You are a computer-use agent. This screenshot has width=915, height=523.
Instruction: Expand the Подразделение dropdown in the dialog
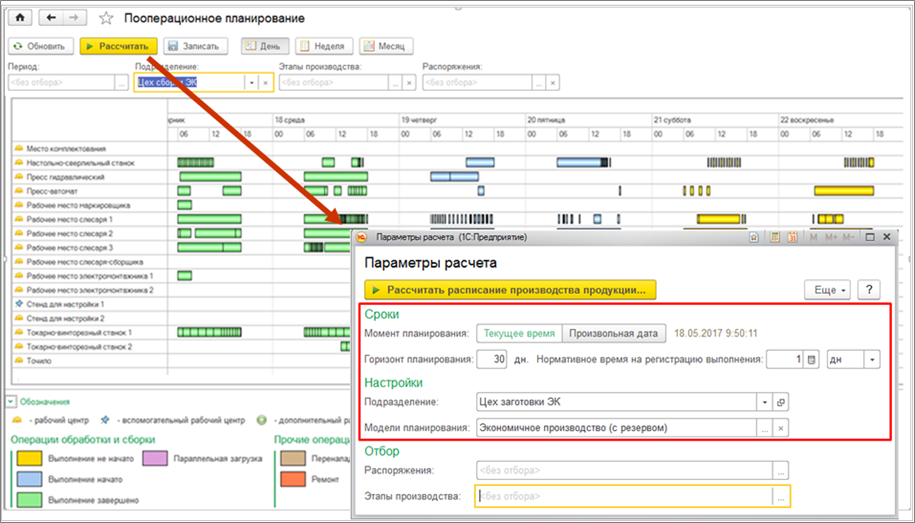(x=765, y=401)
